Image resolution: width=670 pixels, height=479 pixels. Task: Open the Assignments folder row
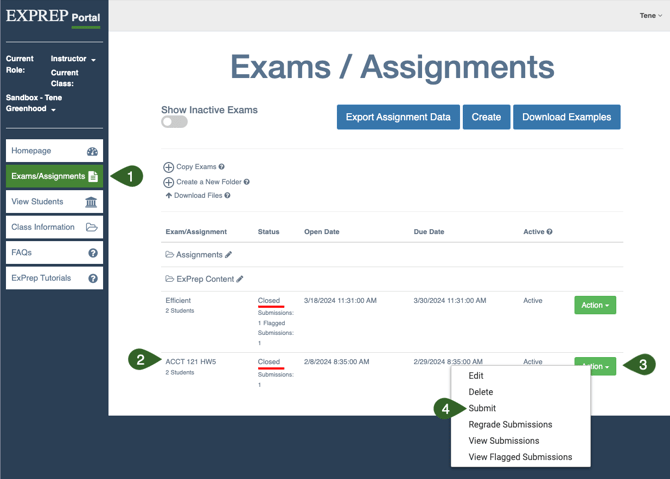(x=199, y=255)
